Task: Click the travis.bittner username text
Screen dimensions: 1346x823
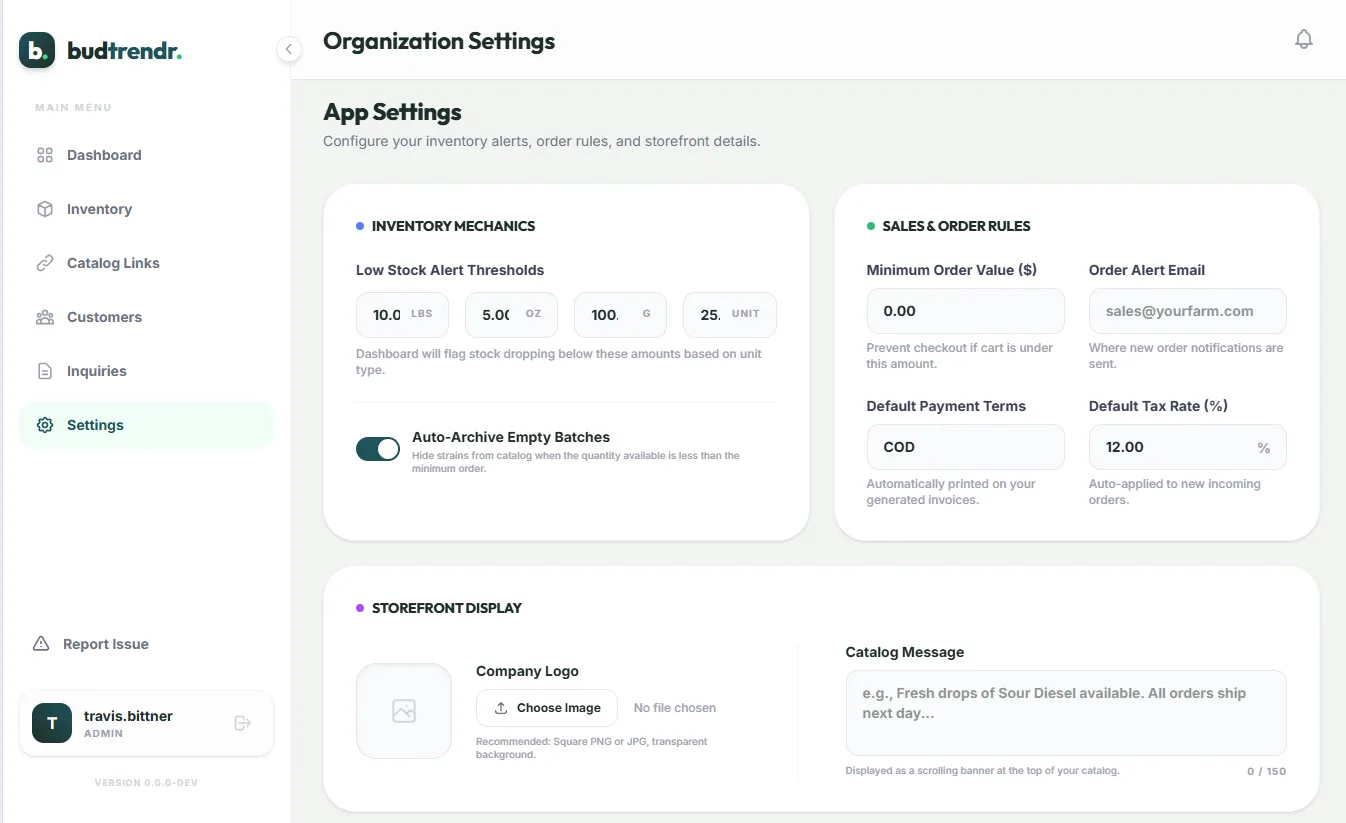Action: pyautogui.click(x=129, y=716)
